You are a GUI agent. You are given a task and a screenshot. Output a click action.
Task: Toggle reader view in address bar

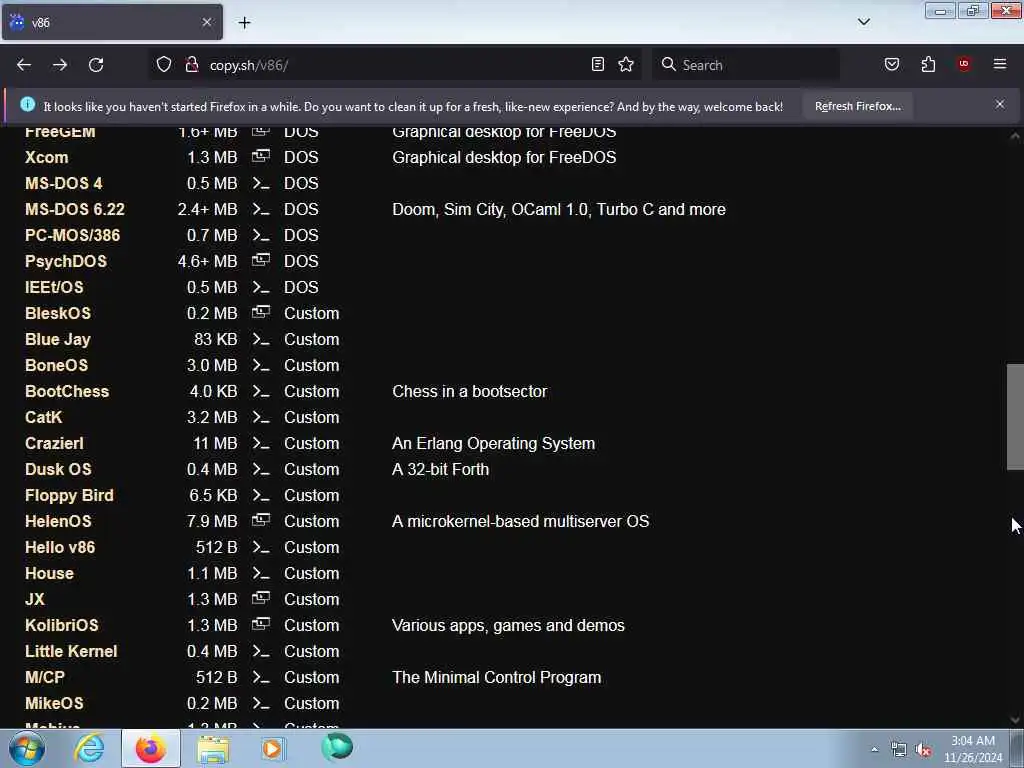(598, 64)
